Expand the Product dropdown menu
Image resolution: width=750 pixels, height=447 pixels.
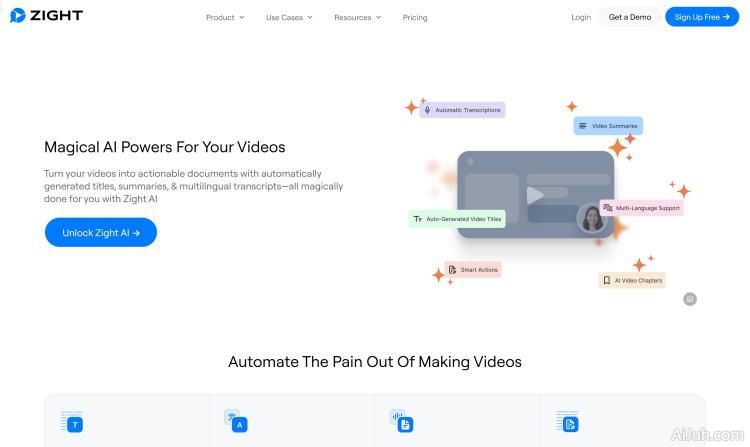pos(225,17)
